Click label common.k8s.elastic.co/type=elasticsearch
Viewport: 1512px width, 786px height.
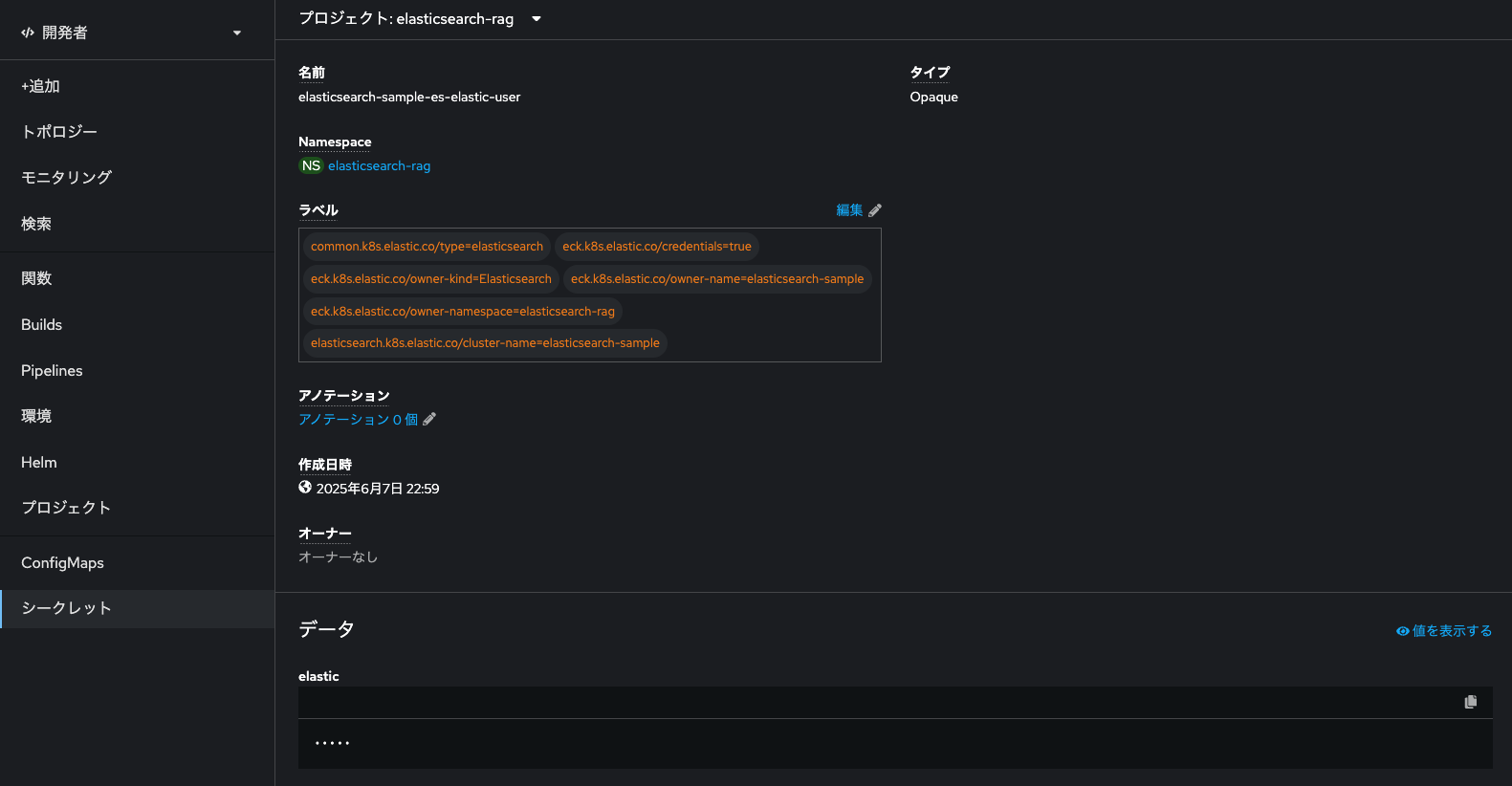427,247
